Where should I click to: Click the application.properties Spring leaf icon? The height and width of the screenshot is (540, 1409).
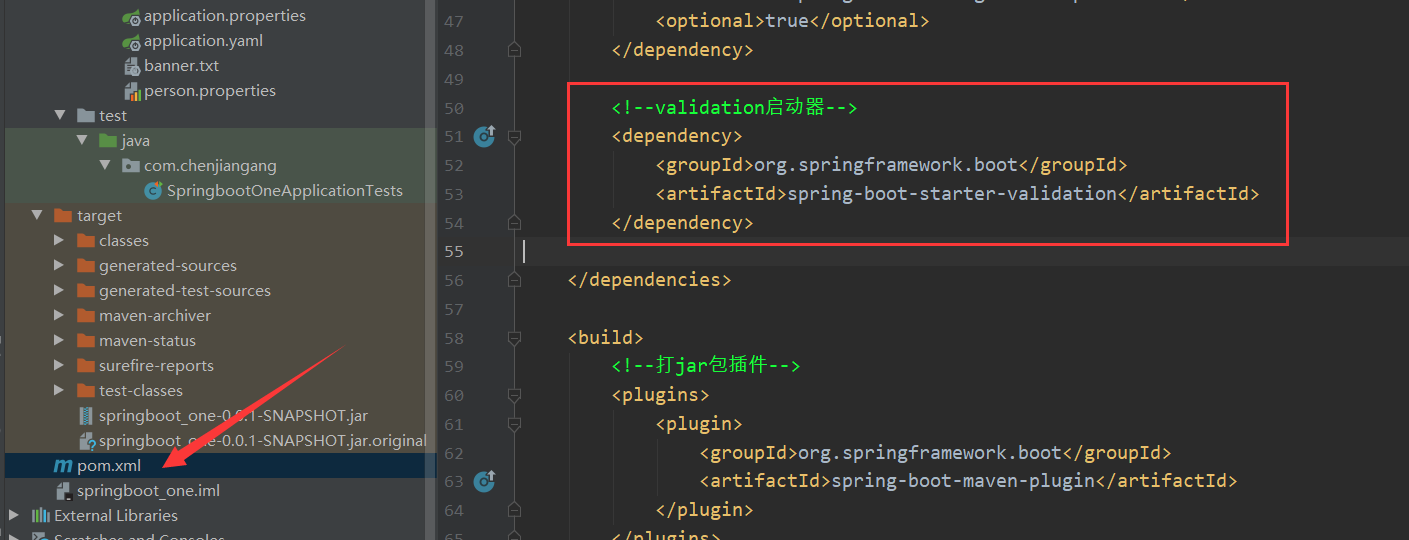131,16
